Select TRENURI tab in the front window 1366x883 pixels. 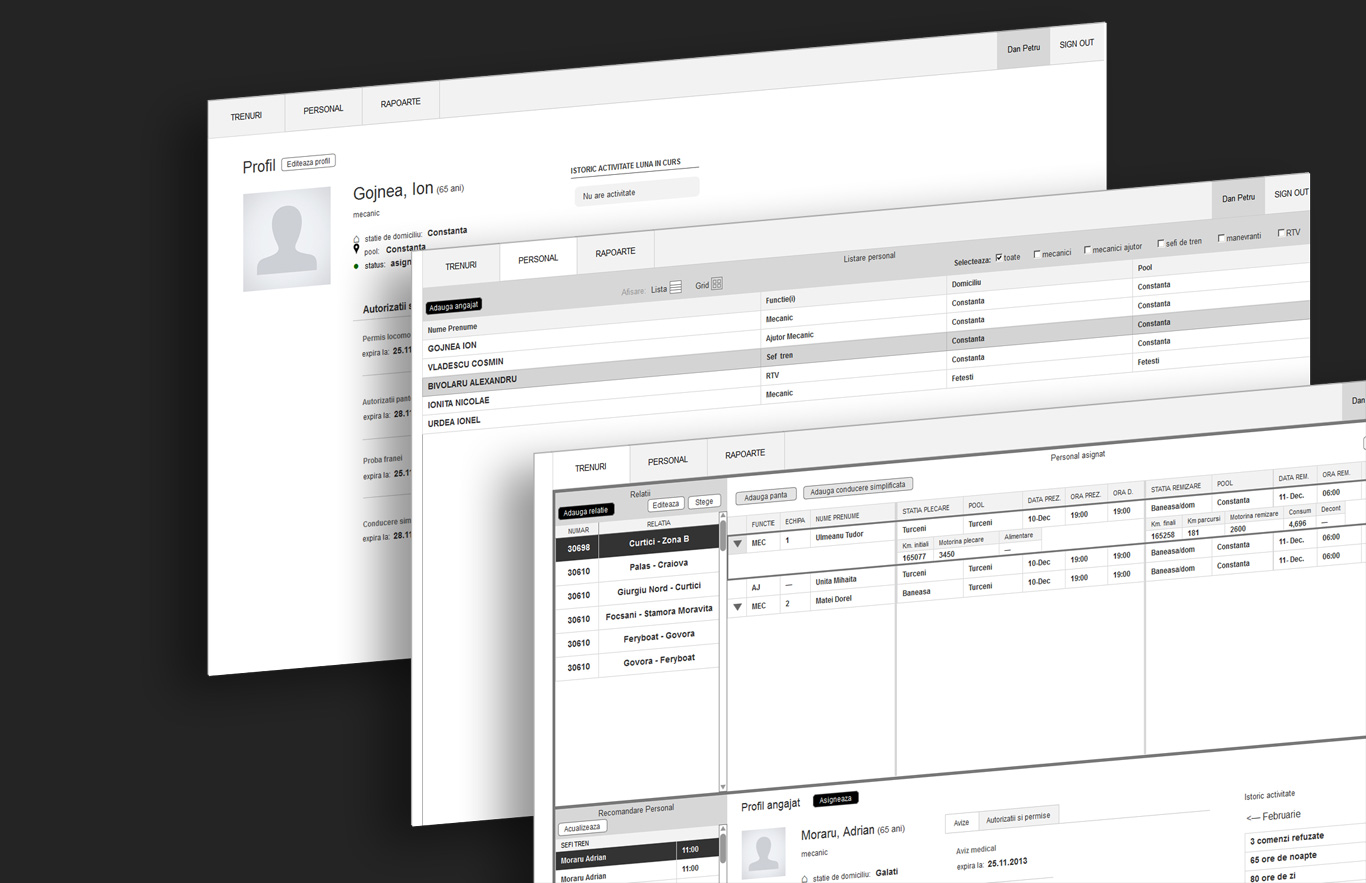coord(591,467)
